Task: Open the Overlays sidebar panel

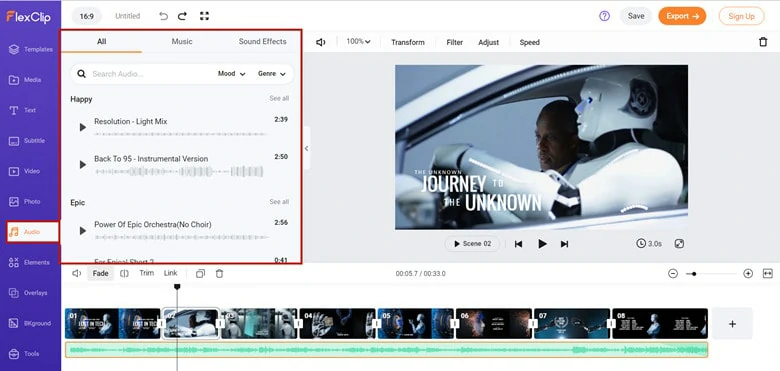Action: click(30, 293)
